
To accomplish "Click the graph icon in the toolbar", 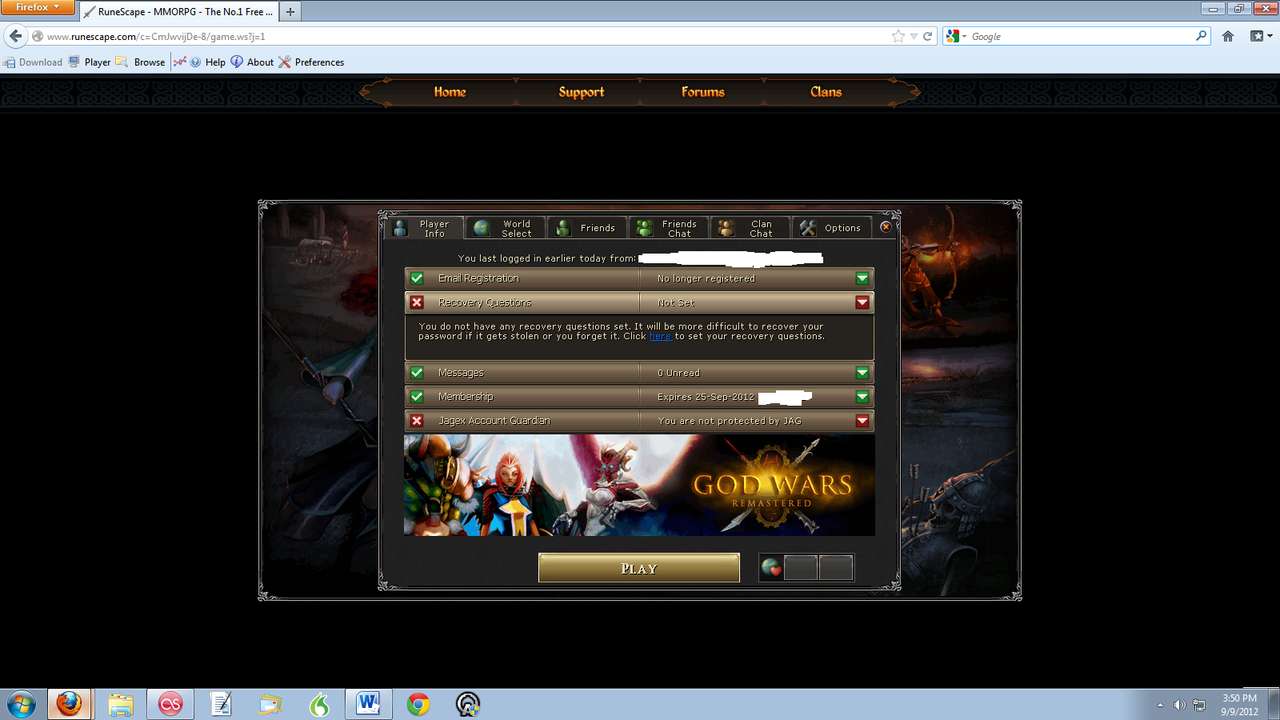I will (180, 62).
